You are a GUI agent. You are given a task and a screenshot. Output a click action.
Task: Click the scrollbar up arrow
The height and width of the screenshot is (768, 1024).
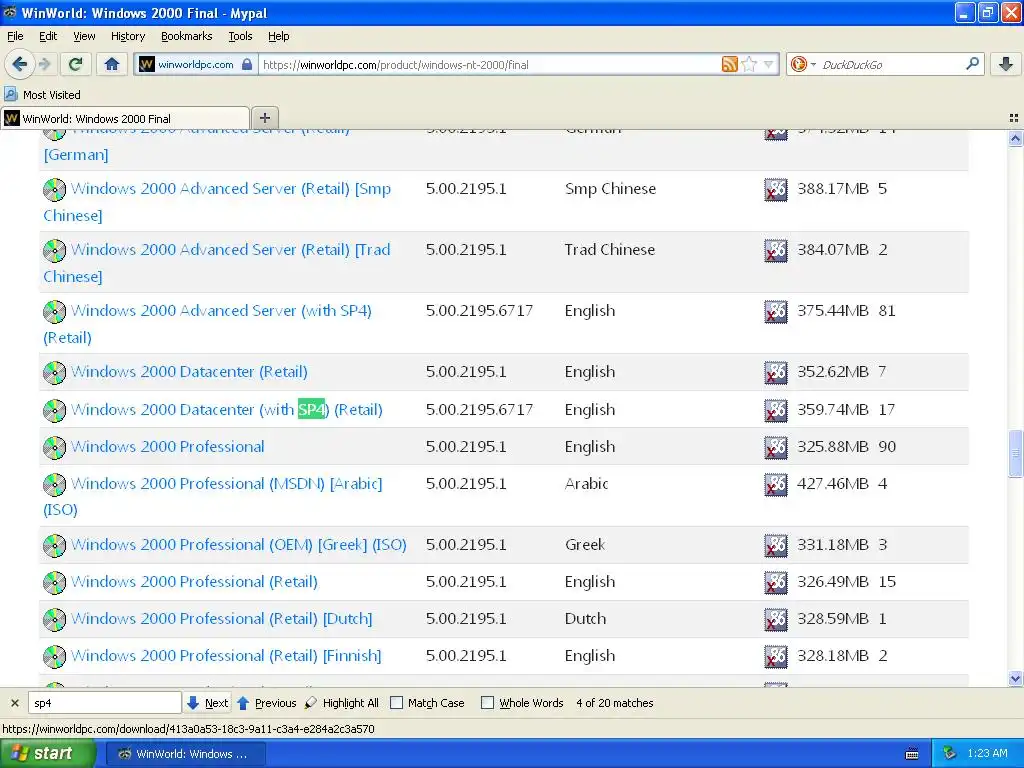[x=1015, y=138]
